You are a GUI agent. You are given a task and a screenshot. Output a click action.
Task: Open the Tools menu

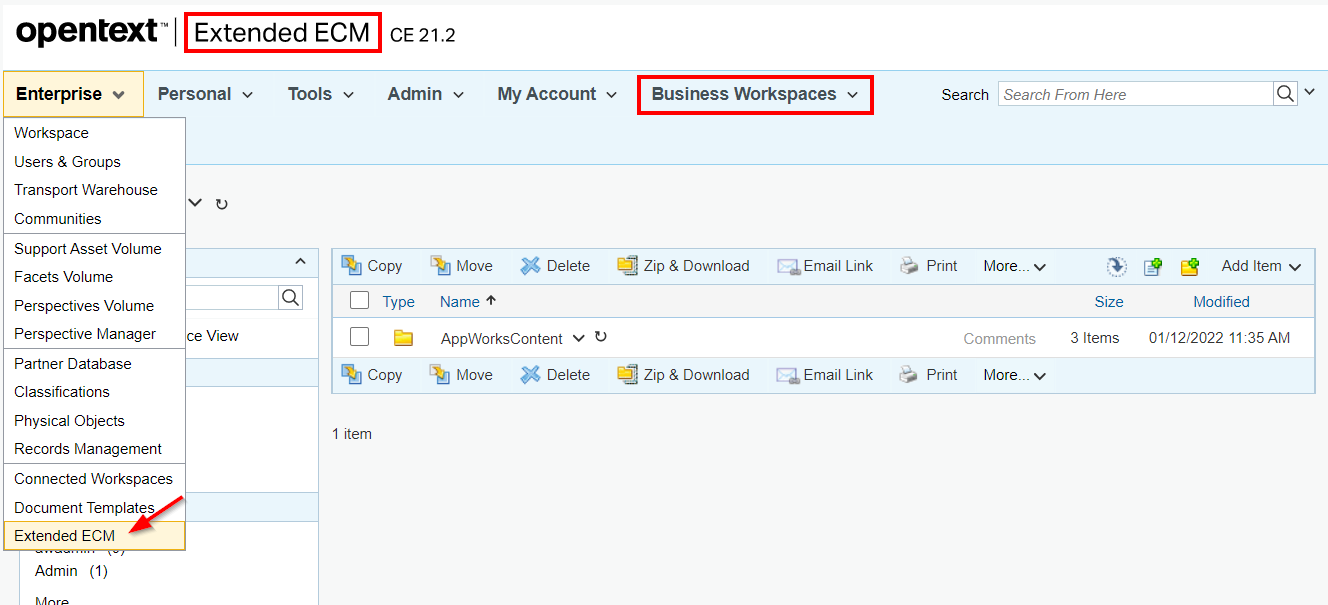click(321, 94)
